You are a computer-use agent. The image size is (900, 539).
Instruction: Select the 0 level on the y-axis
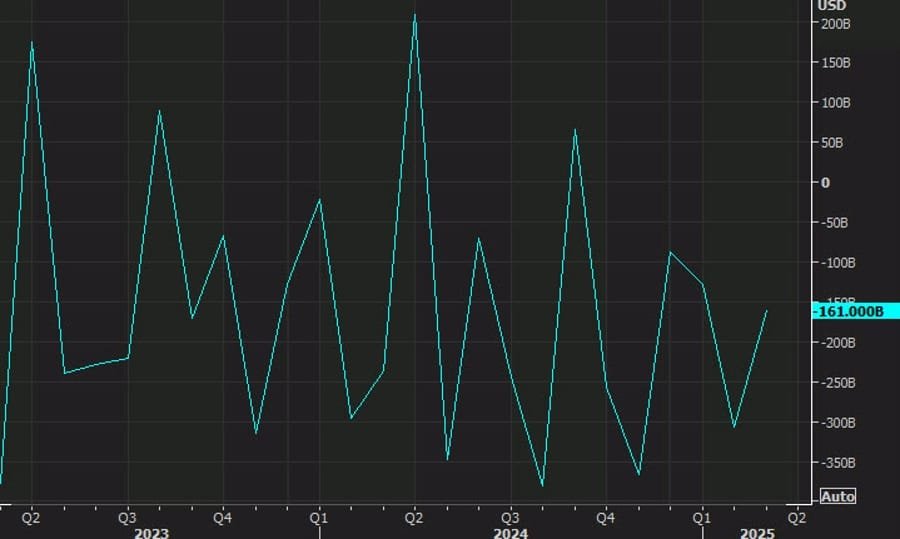pos(825,183)
